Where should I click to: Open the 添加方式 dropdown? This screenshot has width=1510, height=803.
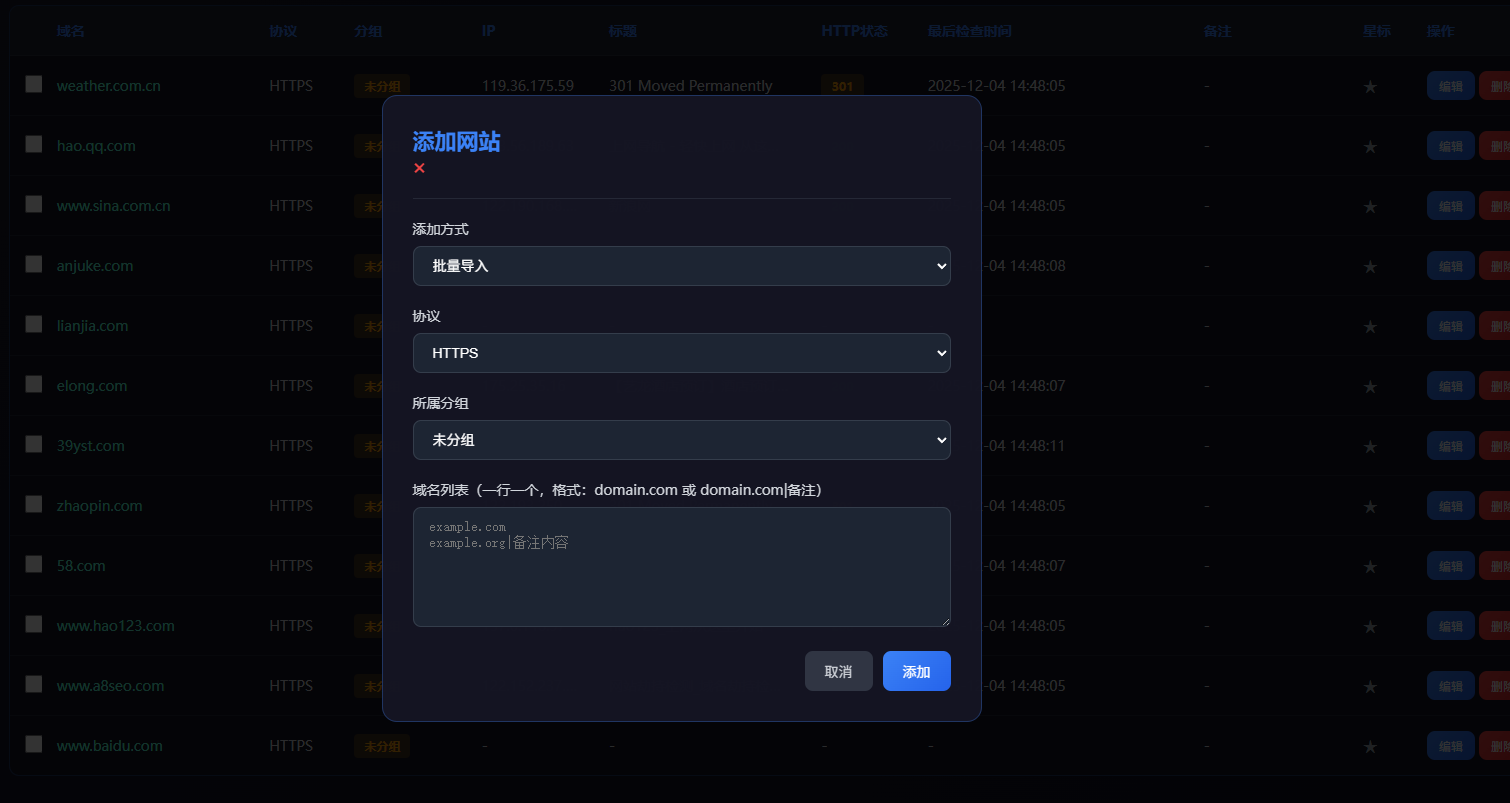(681, 266)
